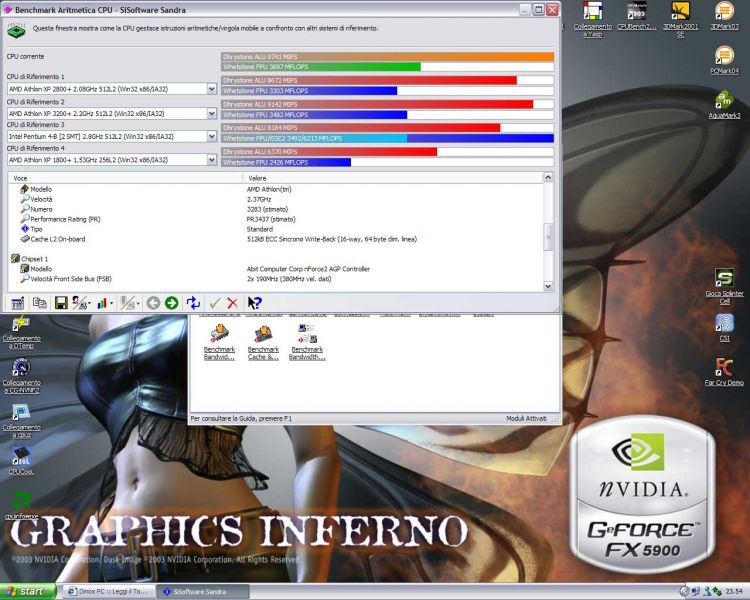Click the taskbar clock showing 23.54
The image size is (750, 600).
tap(734, 591)
